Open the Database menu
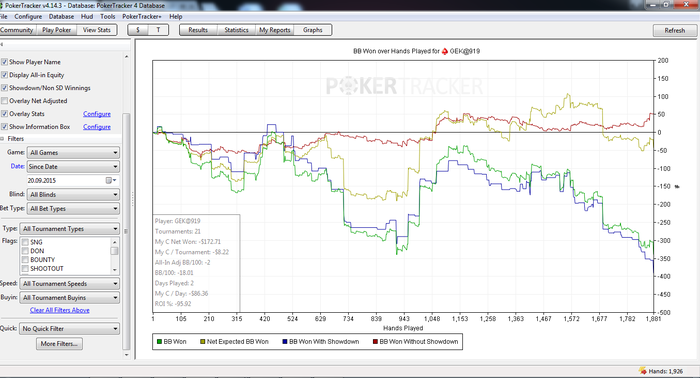Viewport: 700px width, 378px height. click(x=61, y=17)
